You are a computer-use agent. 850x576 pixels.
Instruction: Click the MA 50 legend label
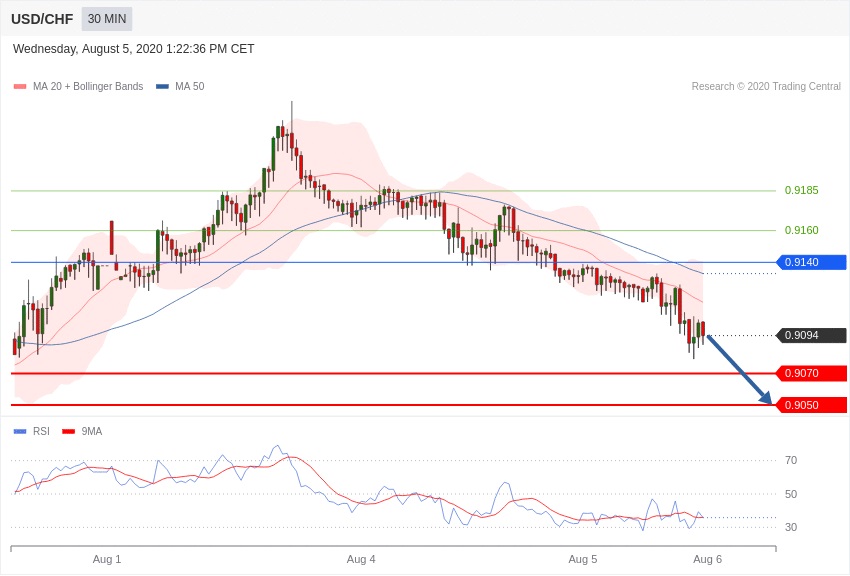(190, 87)
